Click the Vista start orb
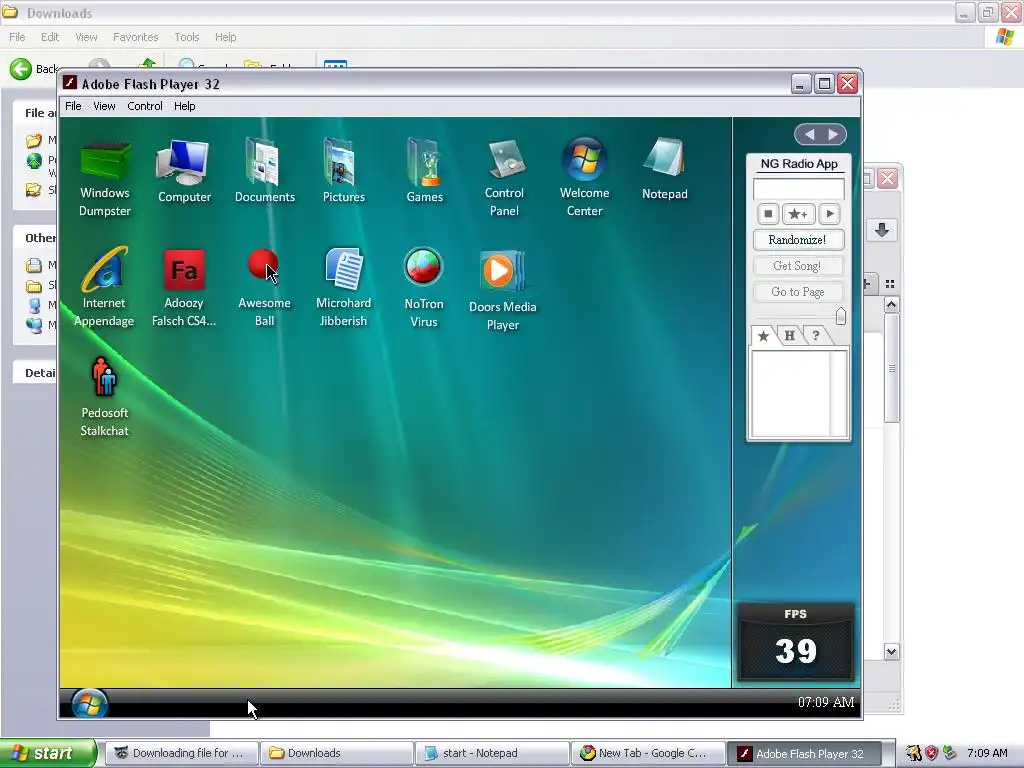Screen dimensions: 1024x768 coord(89,704)
